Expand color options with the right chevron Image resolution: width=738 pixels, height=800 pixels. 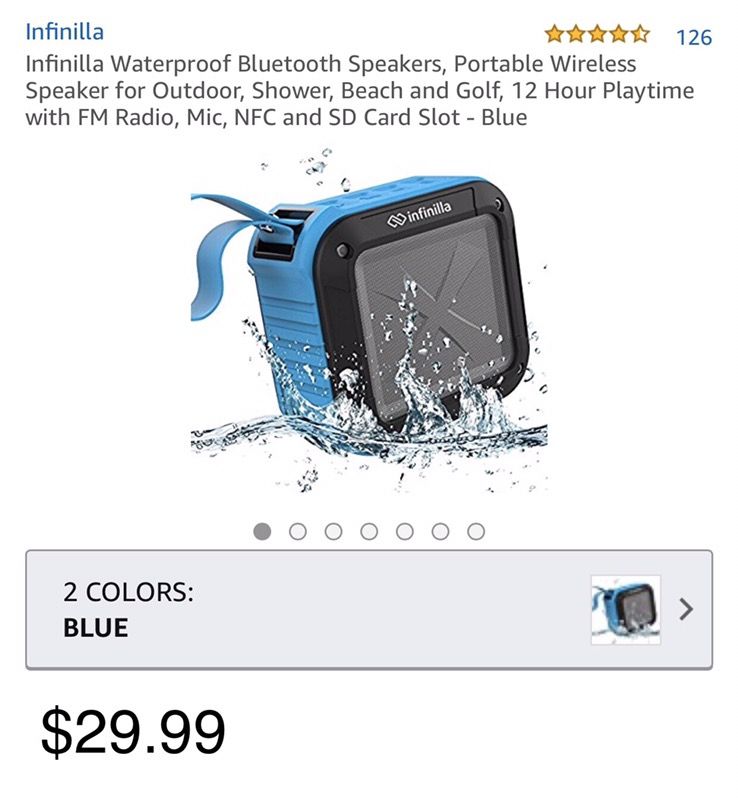(x=686, y=609)
